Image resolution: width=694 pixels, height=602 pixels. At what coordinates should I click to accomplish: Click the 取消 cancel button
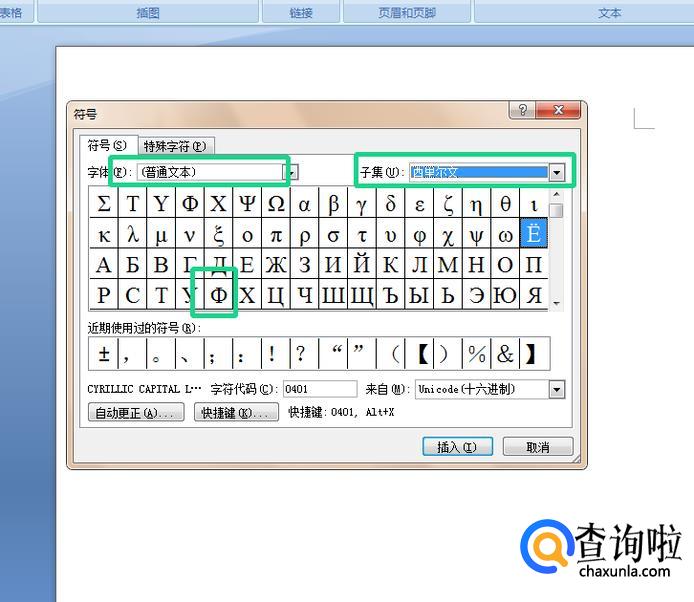click(x=538, y=447)
